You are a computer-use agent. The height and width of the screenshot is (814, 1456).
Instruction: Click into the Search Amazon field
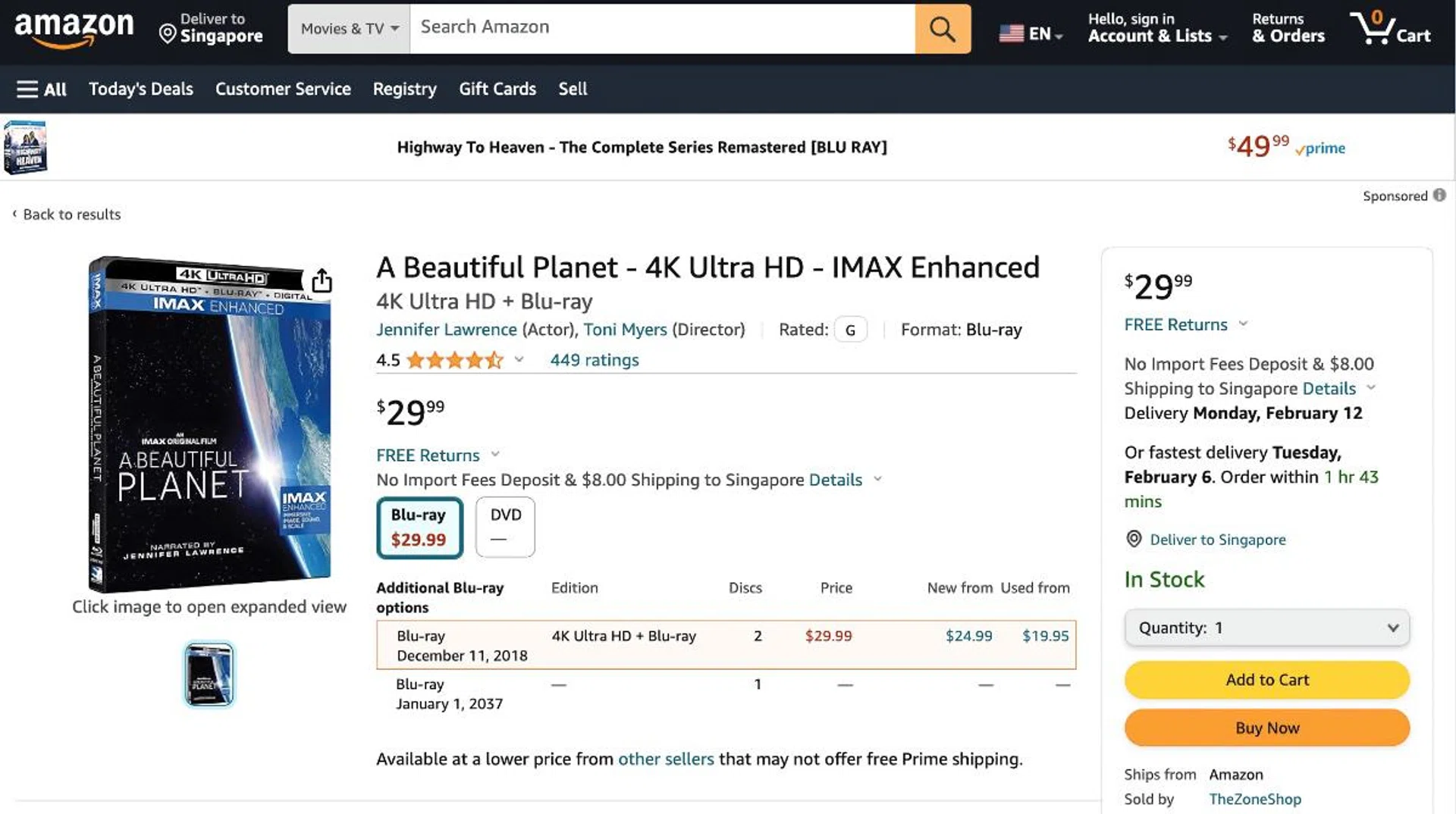661,28
